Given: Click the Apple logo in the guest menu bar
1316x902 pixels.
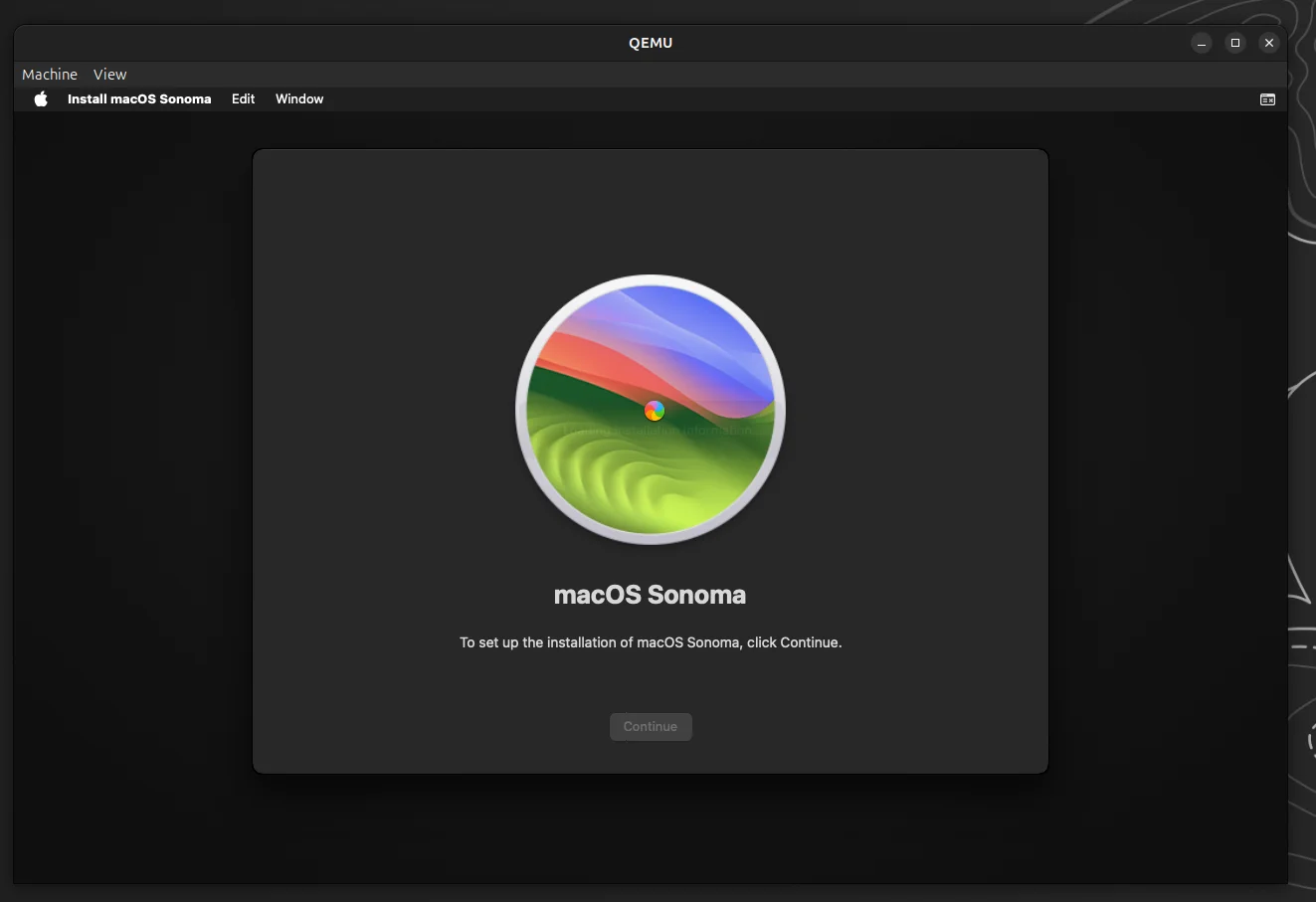Looking at the screenshot, I should click(x=40, y=98).
